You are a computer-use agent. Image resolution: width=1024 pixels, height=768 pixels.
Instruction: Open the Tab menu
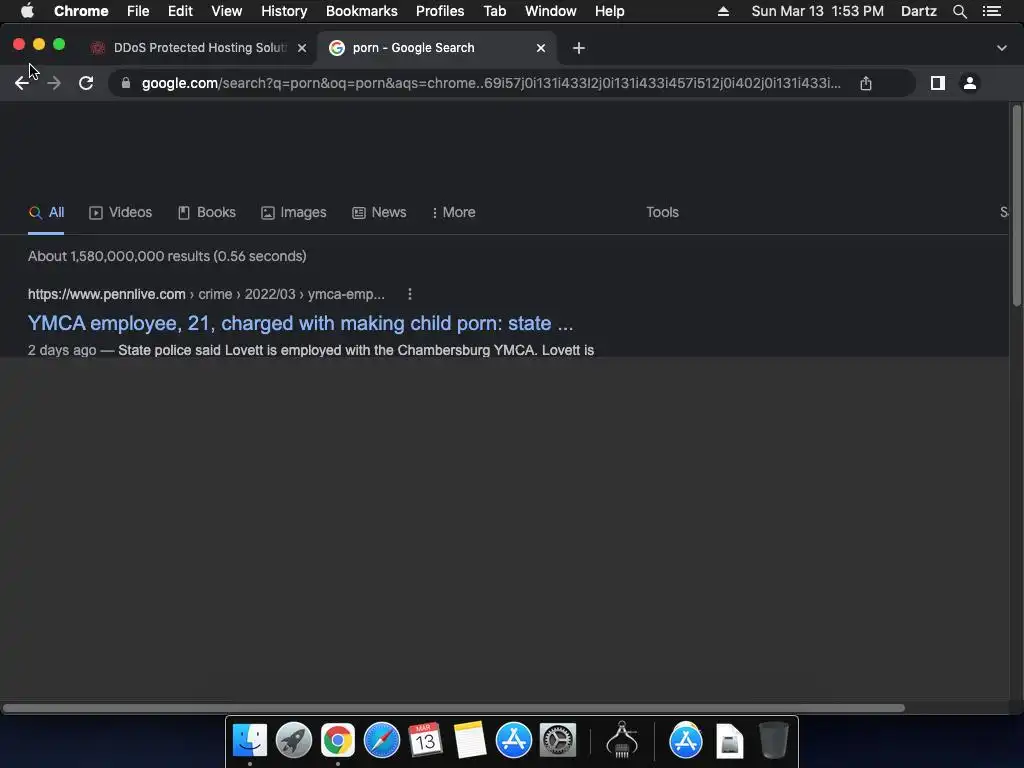tap(494, 11)
